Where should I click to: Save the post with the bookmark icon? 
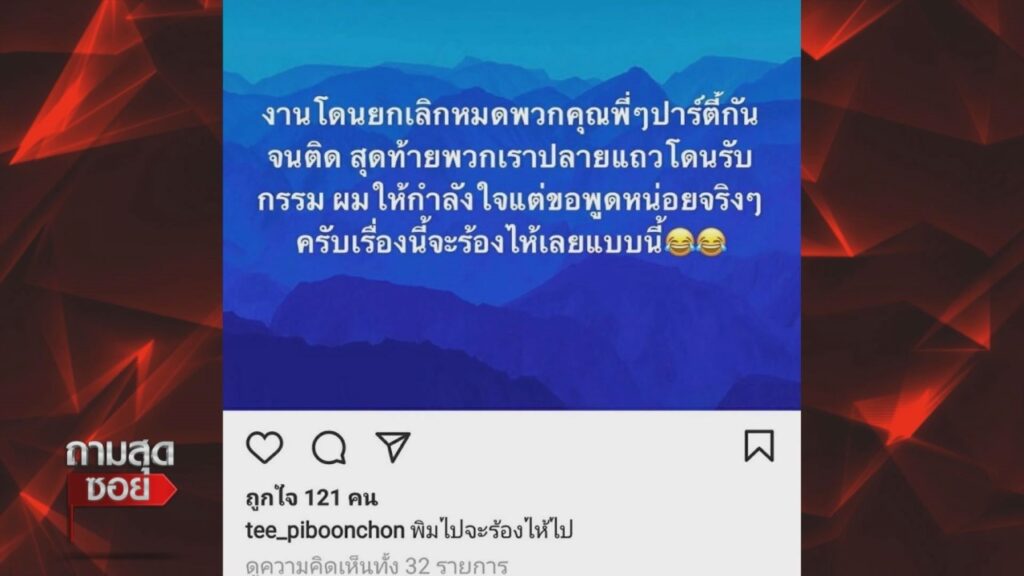pos(760,446)
